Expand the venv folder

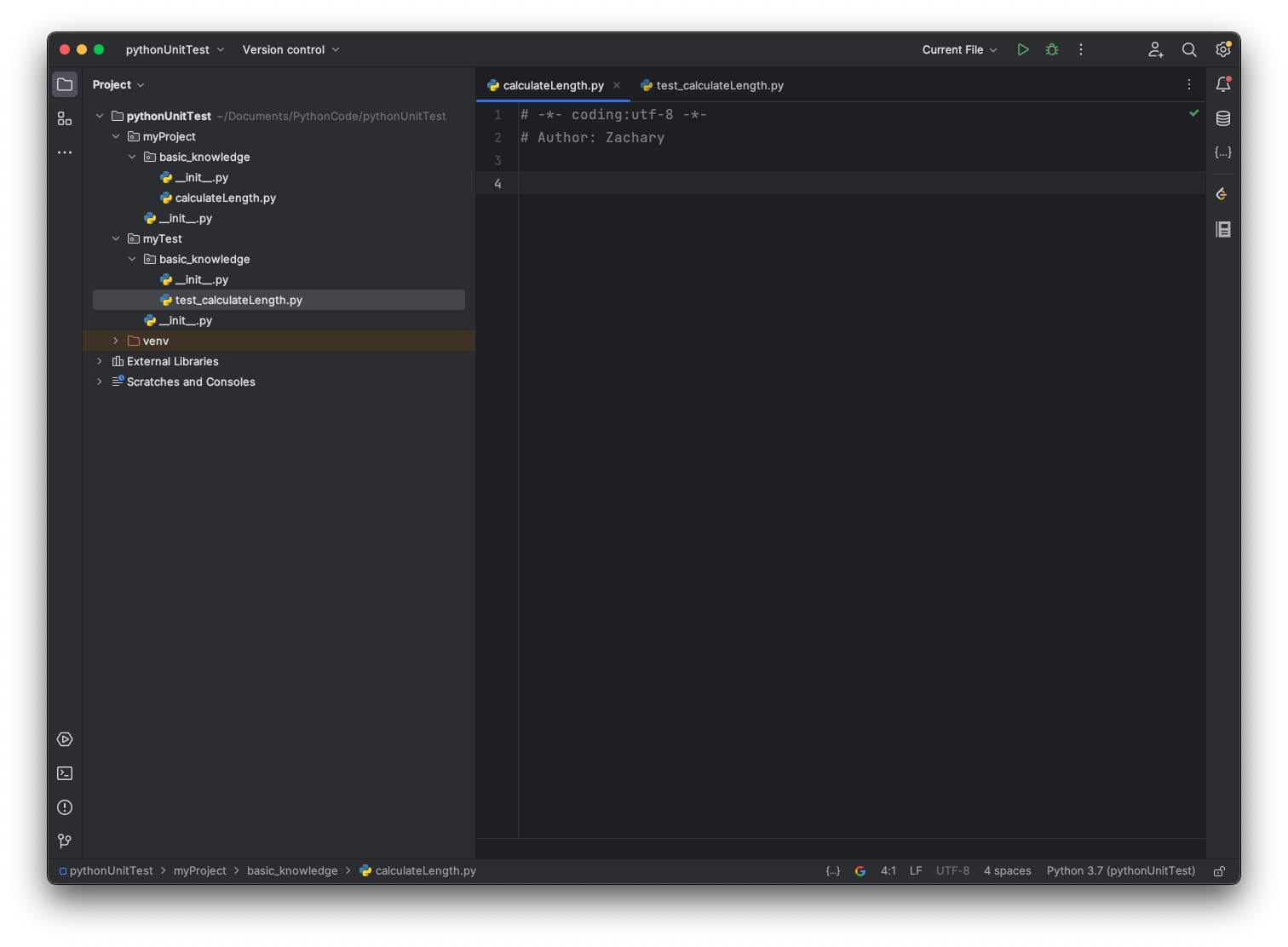(x=116, y=341)
